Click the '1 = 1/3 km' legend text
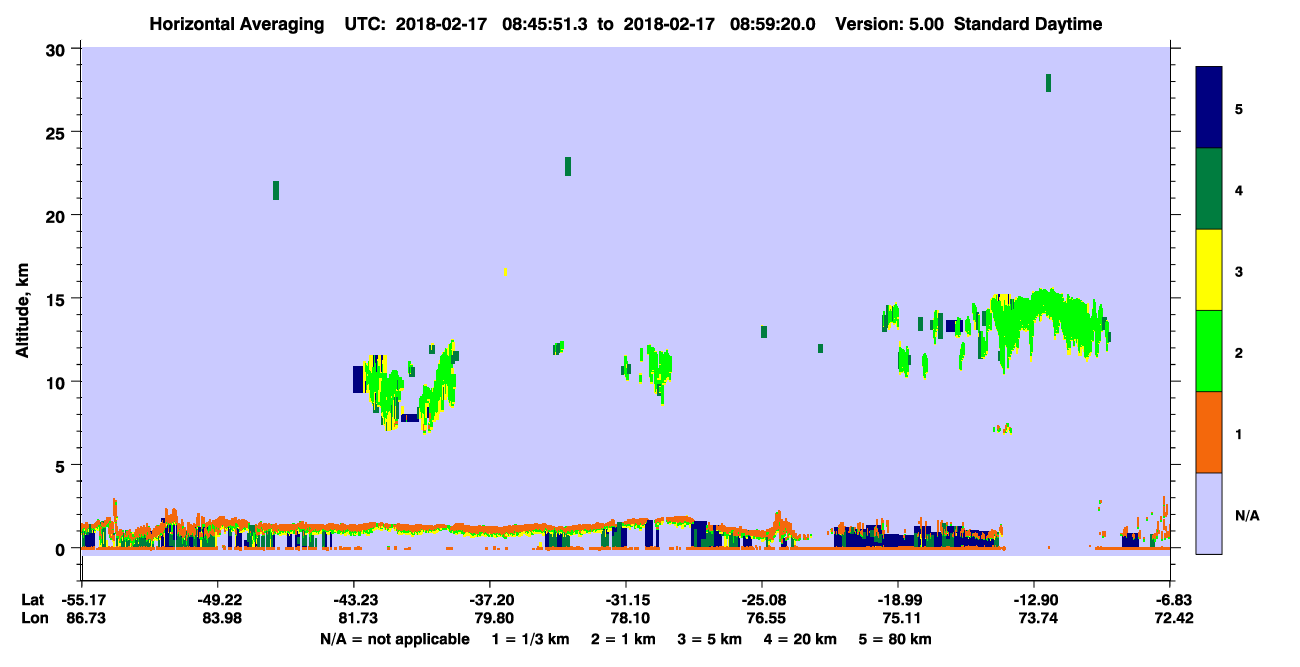Screen dimensions: 1300x667 tap(529, 639)
